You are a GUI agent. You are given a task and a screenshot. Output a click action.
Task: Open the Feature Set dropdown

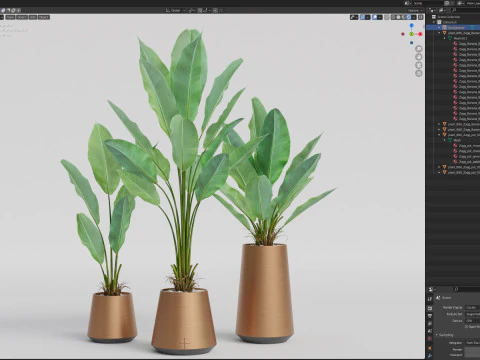tap(473, 314)
